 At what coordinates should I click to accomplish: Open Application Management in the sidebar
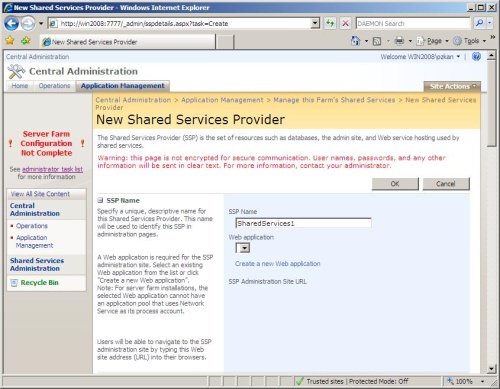[x=34, y=242]
